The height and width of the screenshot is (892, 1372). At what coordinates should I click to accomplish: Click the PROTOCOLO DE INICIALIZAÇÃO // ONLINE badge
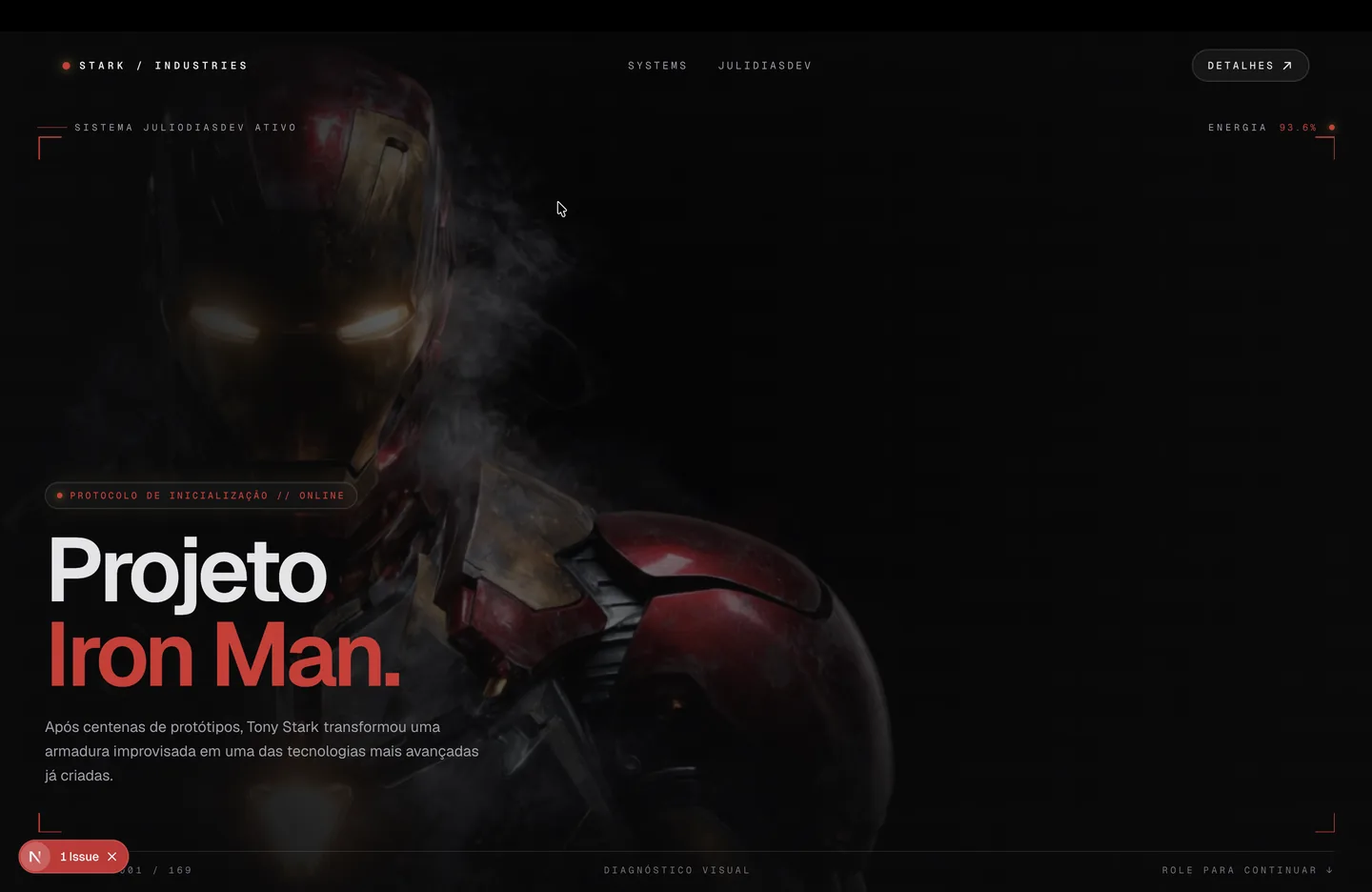click(x=201, y=496)
